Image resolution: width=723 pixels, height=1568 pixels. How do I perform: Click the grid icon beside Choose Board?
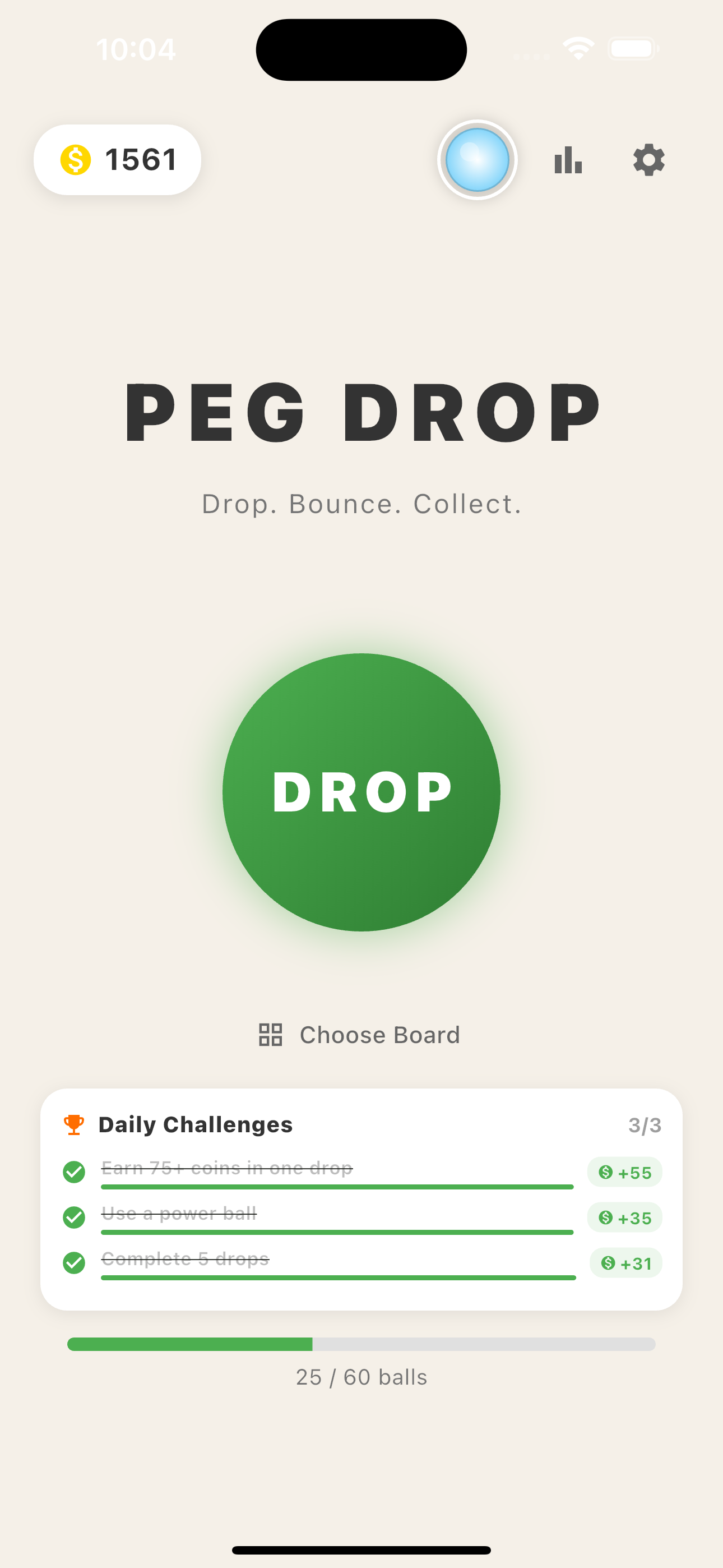pos(270,1035)
